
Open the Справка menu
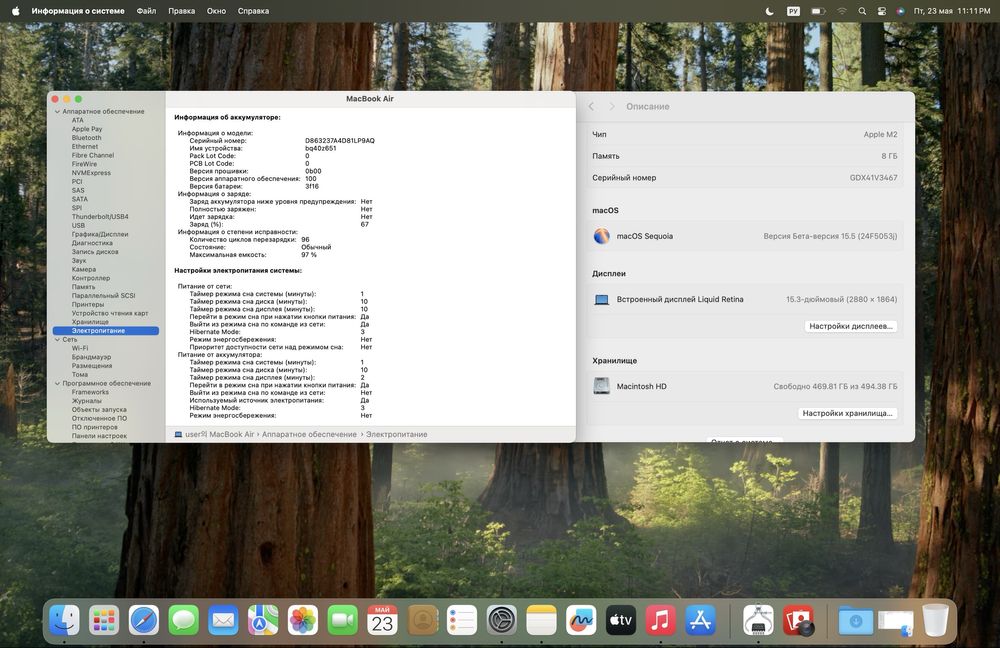pyautogui.click(x=253, y=11)
